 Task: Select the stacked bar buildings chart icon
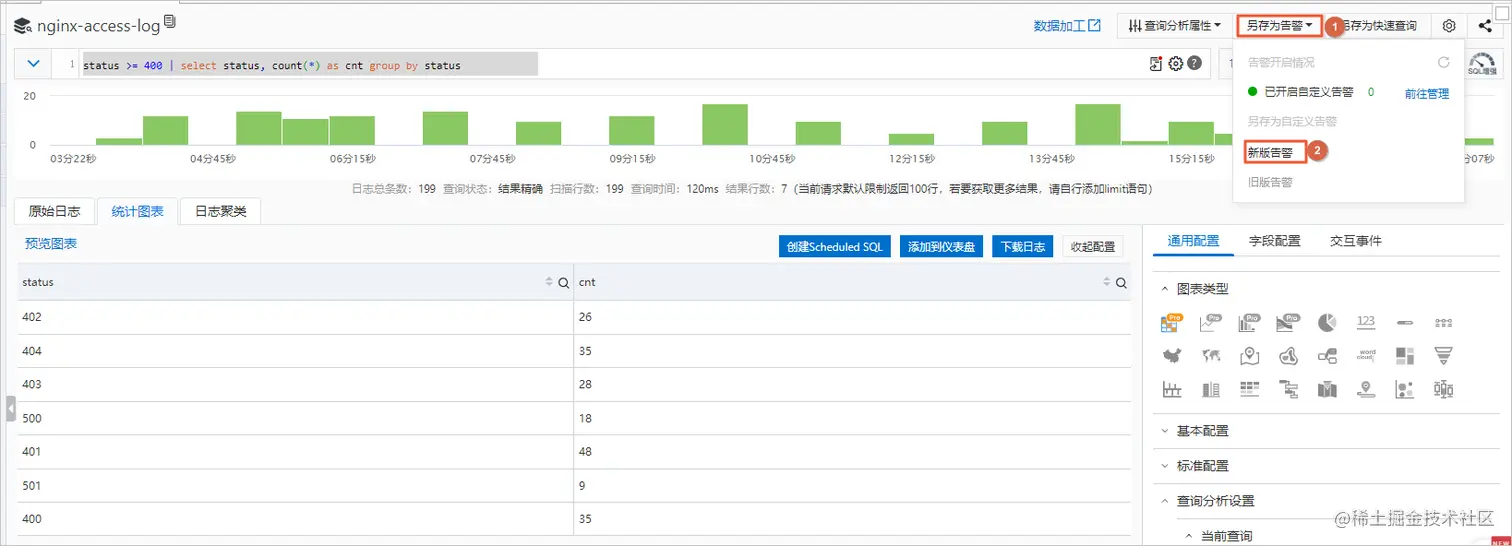(1210, 389)
